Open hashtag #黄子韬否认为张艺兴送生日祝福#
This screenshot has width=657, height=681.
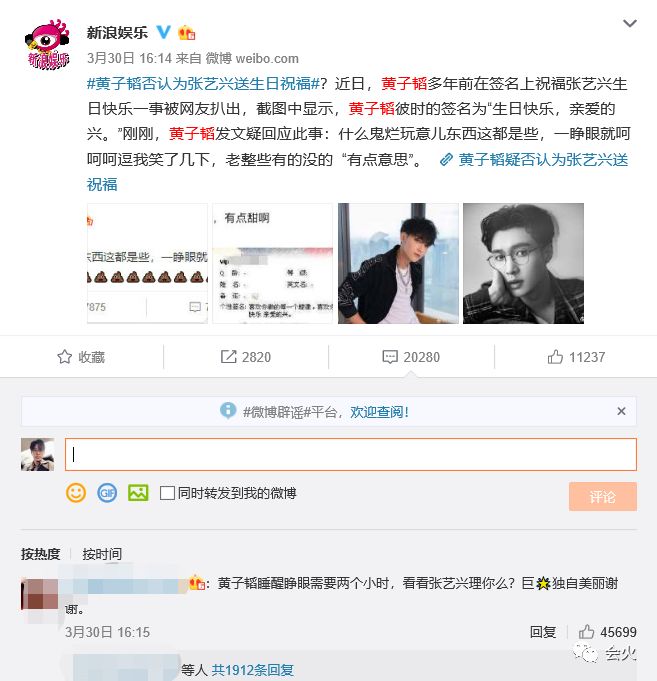[204, 83]
